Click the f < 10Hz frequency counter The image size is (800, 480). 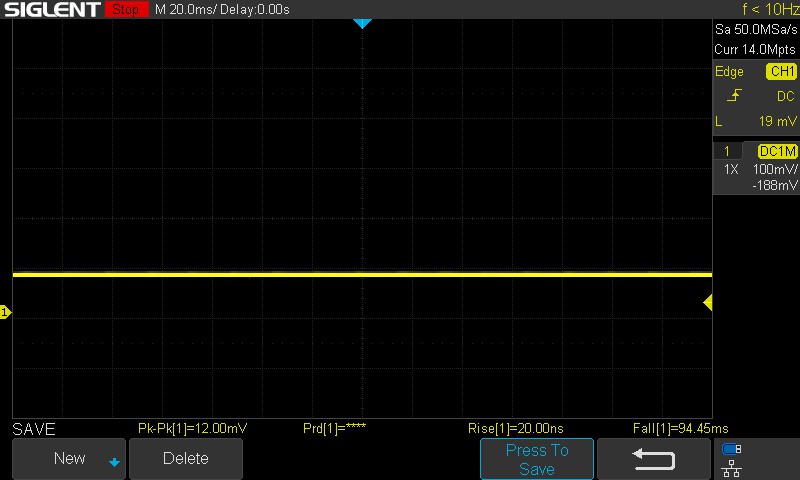pyautogui.click(x=770, y=9)
